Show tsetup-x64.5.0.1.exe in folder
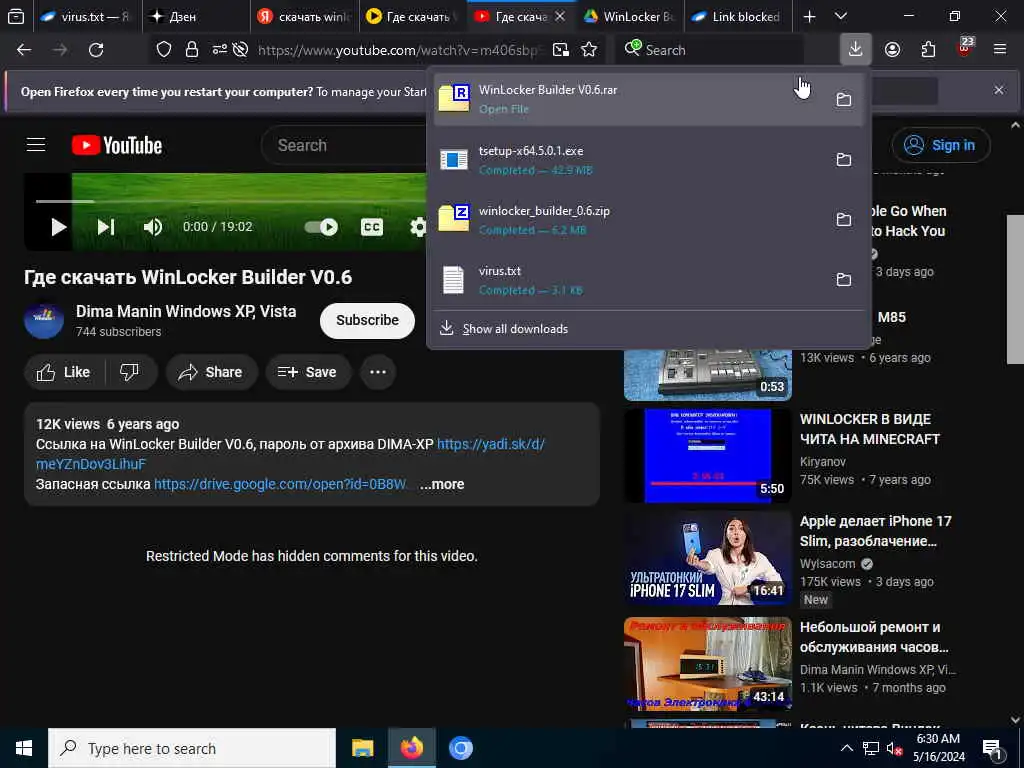Screen dimensions: 1024x768 click(844, 159)
